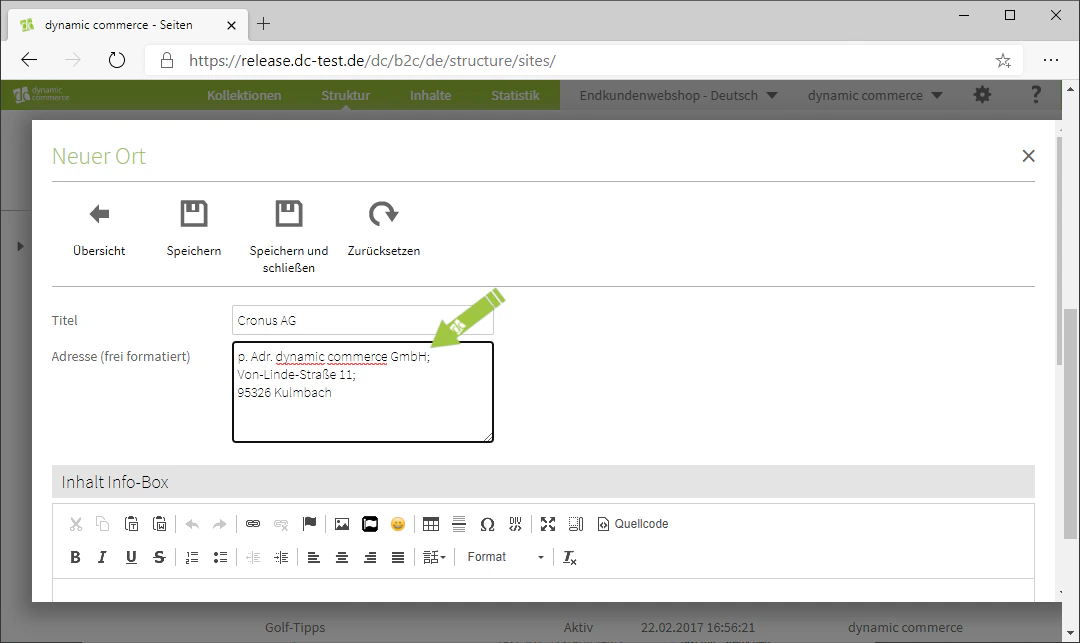1080x643 pixels.
Task: Open the Statistik menu
Action: [515, 96]
